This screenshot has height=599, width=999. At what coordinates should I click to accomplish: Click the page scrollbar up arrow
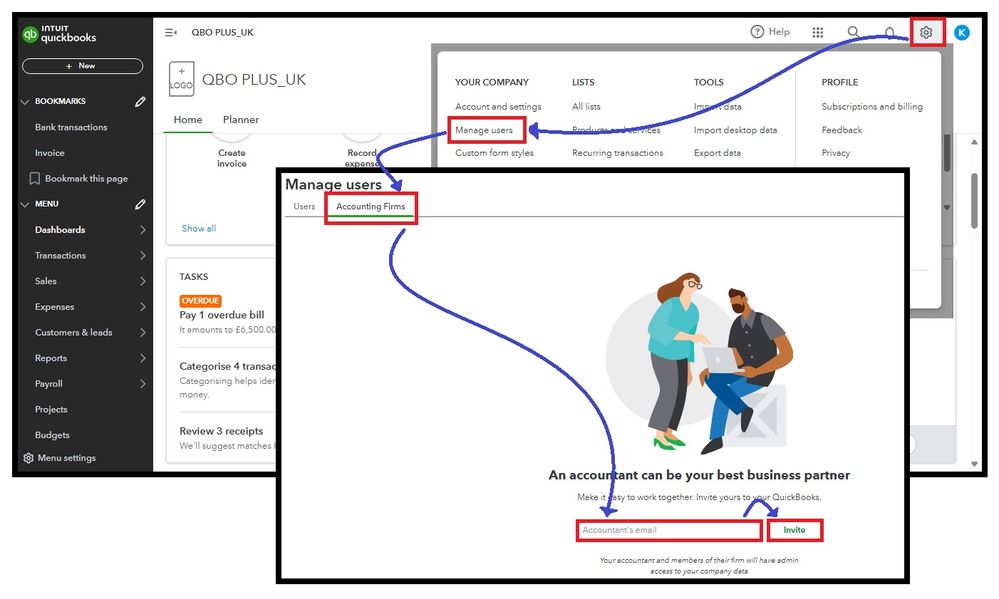(x=974, y=142)
